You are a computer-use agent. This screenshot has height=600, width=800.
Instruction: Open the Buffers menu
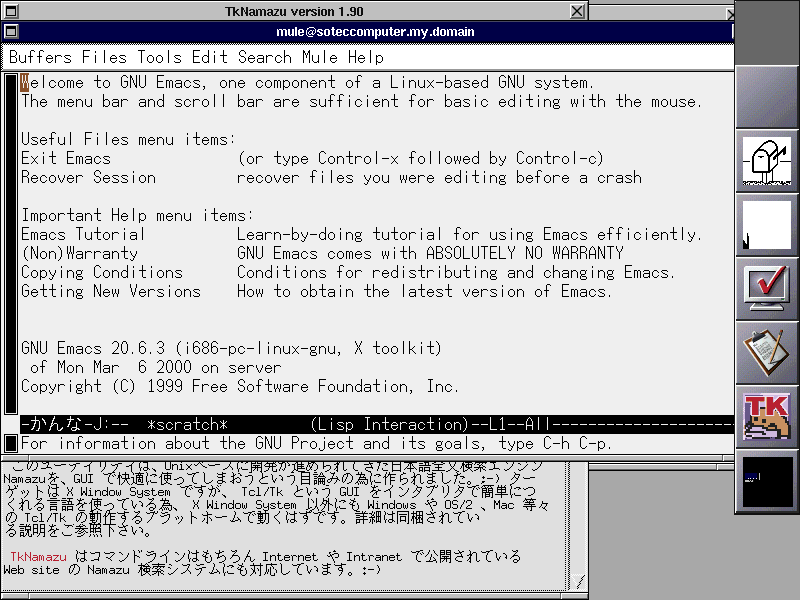[40, 57]
